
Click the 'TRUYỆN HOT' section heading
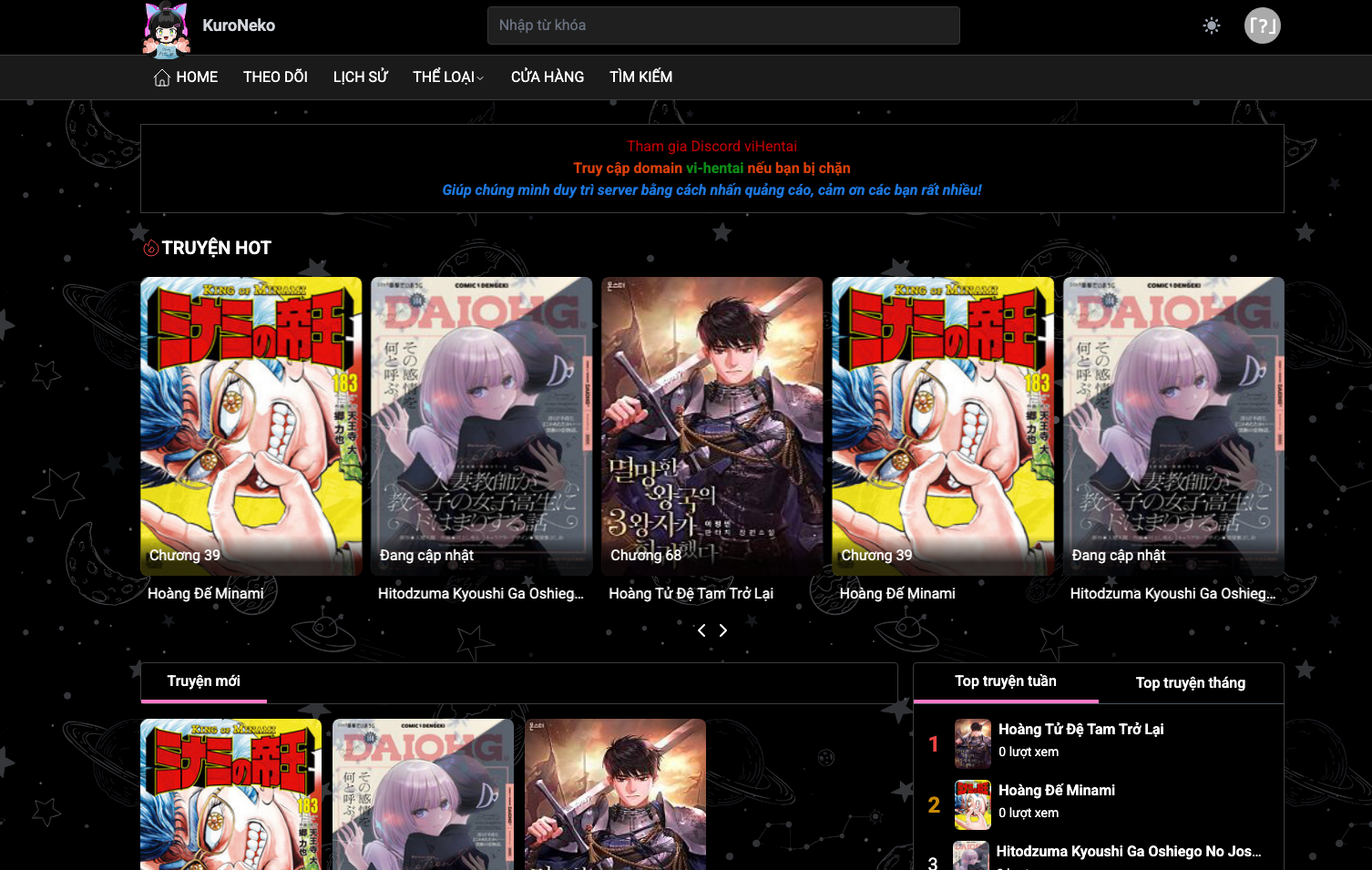(217, 248)
